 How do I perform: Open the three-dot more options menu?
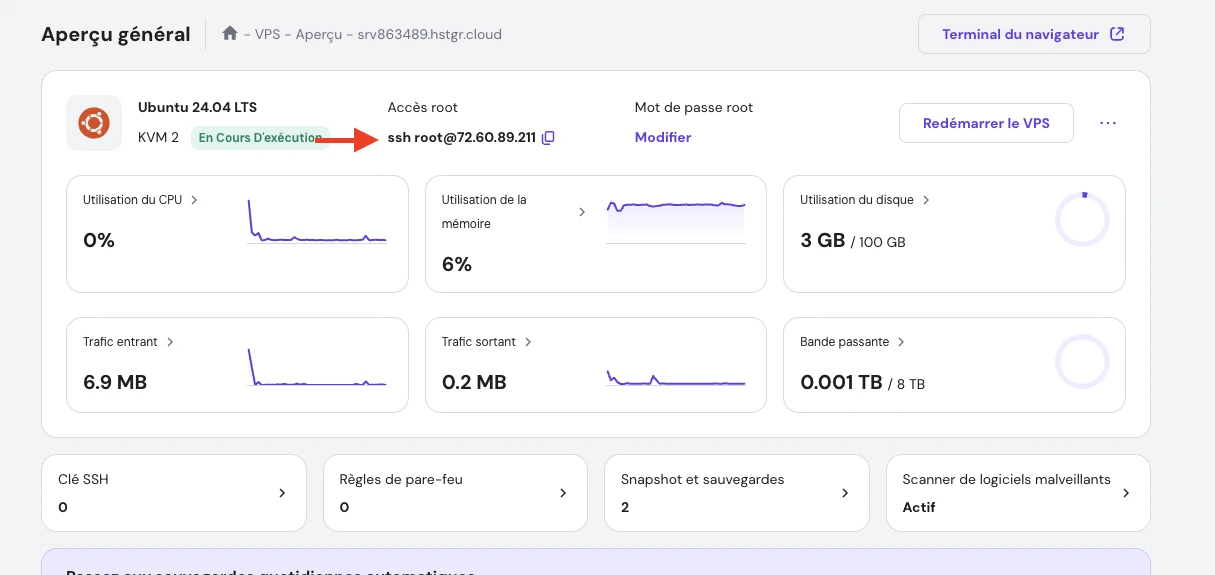point(1107,123)
